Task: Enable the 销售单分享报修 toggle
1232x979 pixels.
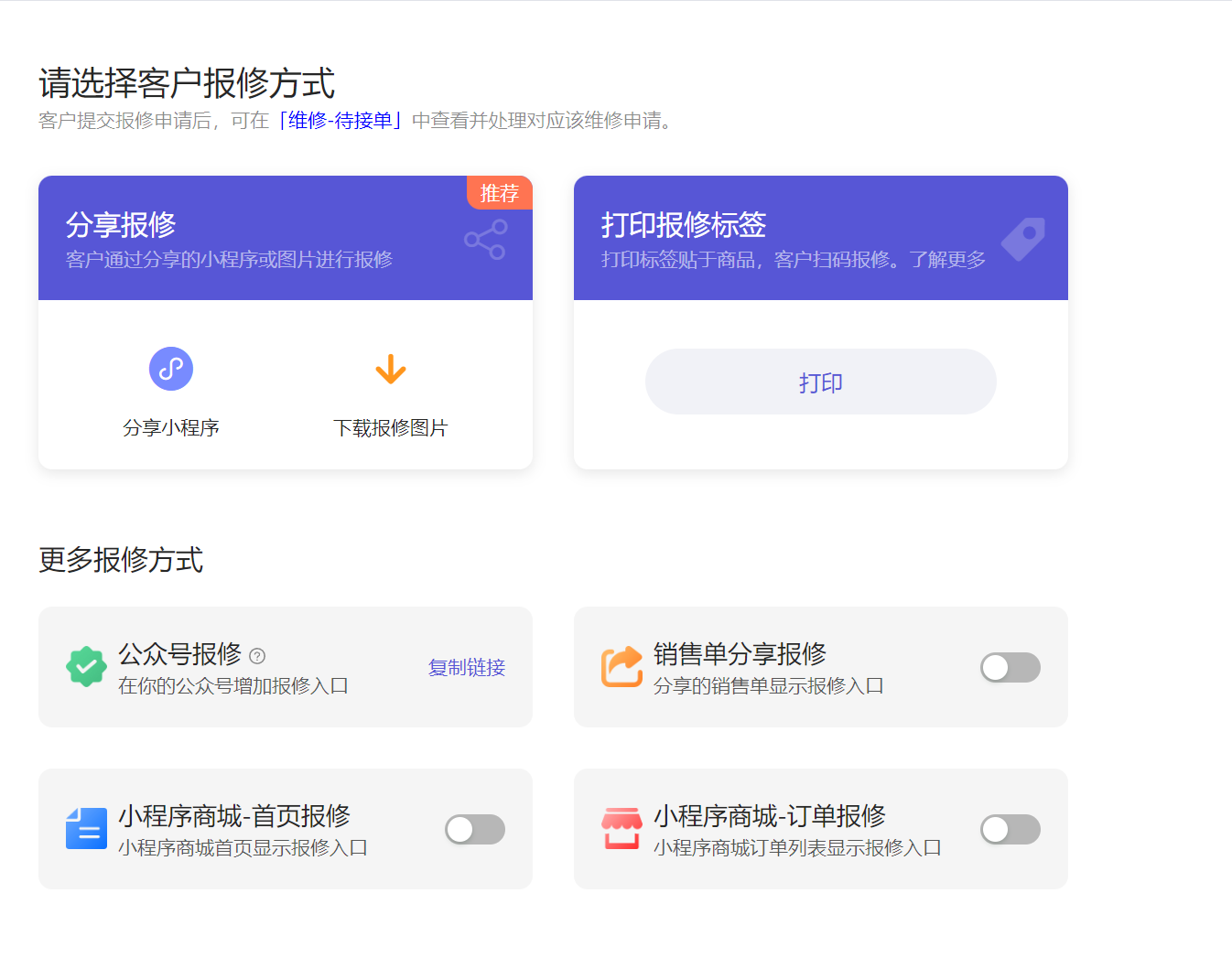Action: point(1010,667)
